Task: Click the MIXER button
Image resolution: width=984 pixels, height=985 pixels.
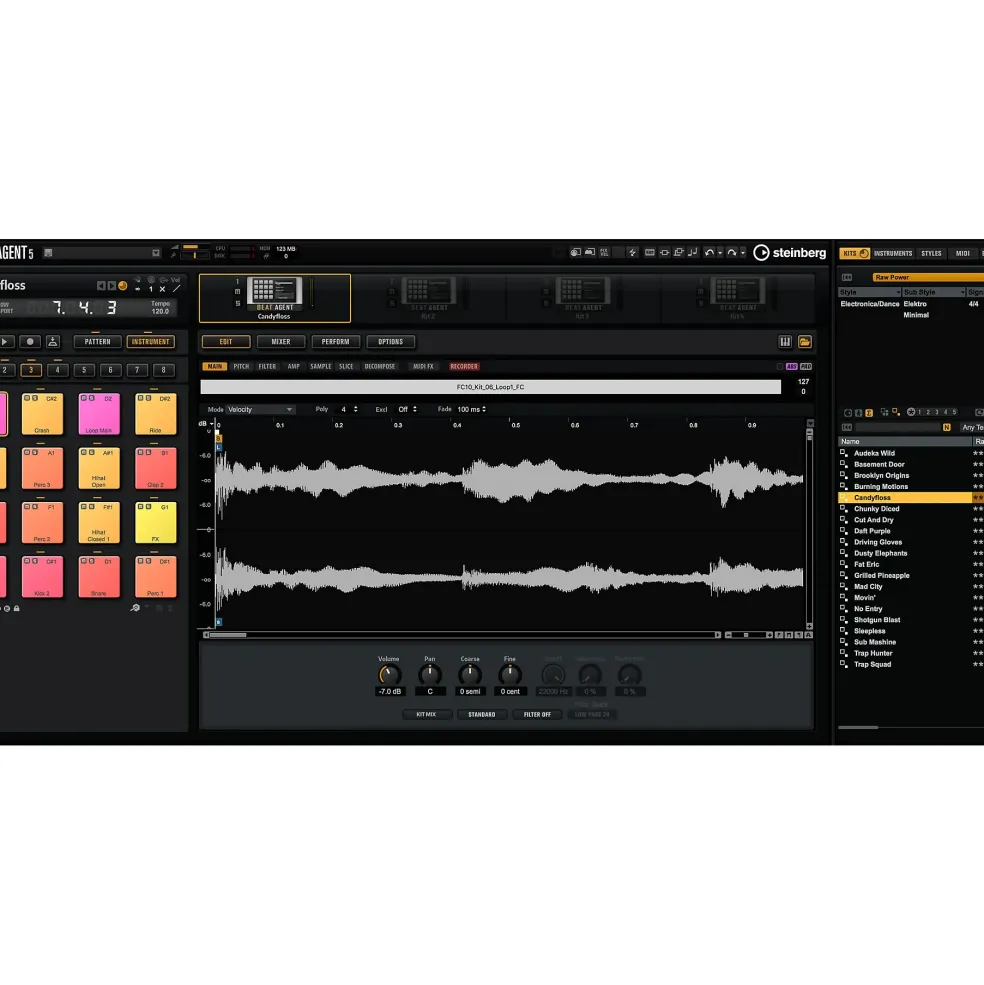Action: tap(281, 342)
